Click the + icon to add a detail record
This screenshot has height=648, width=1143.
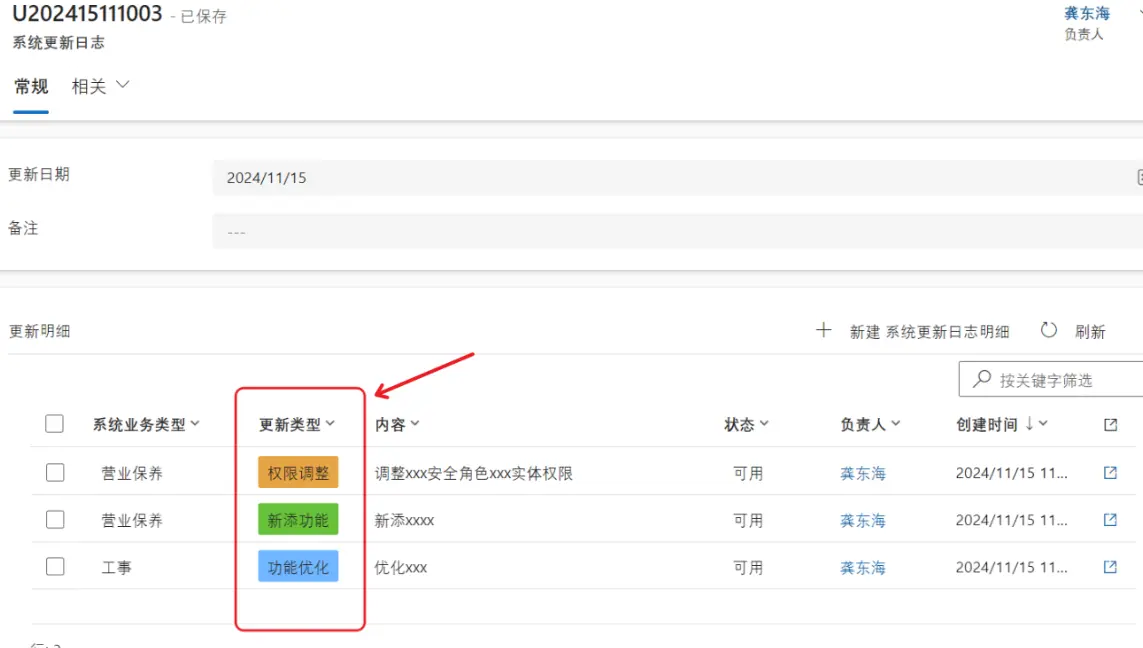pyautogui.click(x=823, y=329)
